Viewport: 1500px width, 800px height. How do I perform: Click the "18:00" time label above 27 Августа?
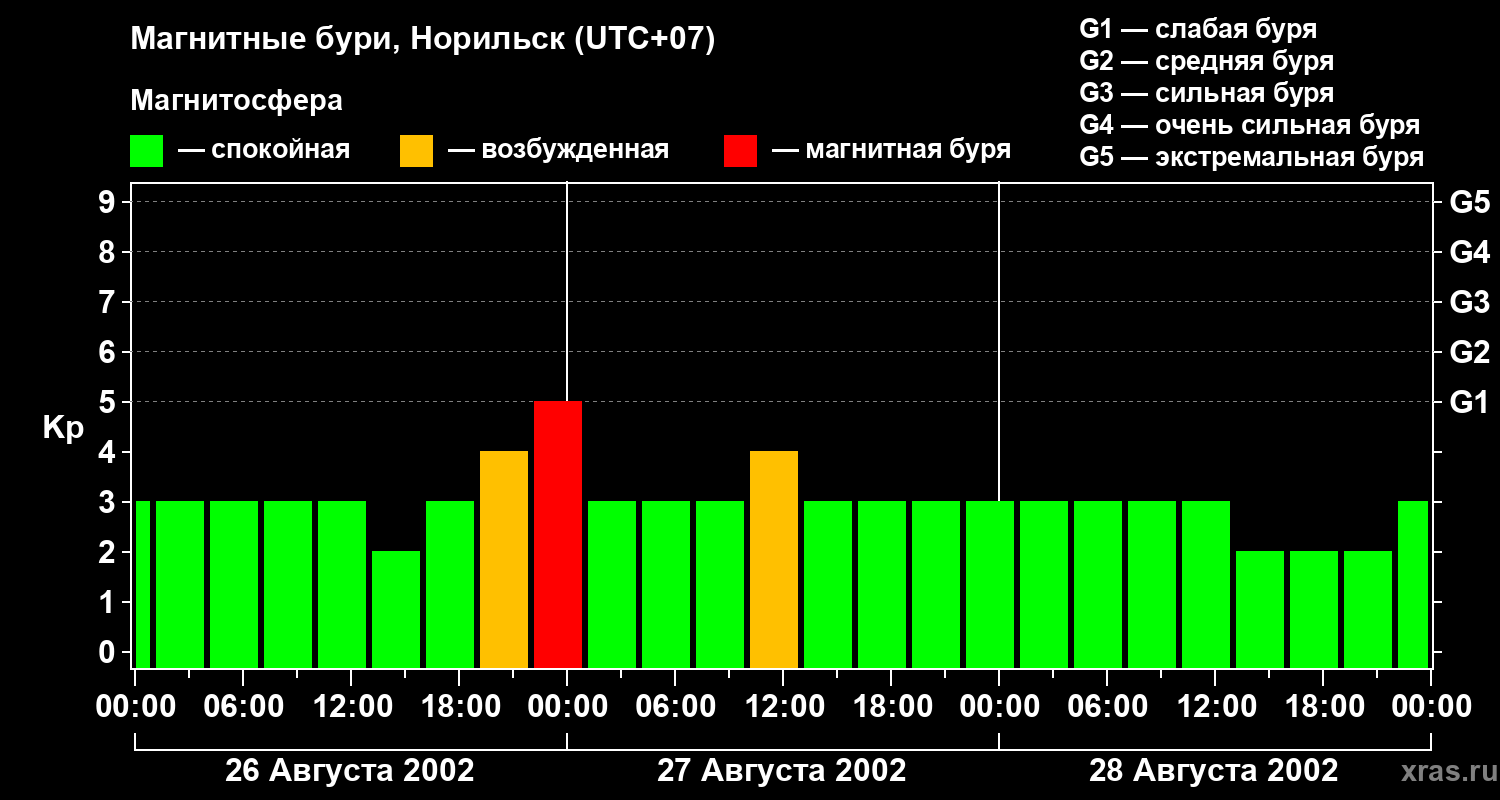(x=891, y=707)
